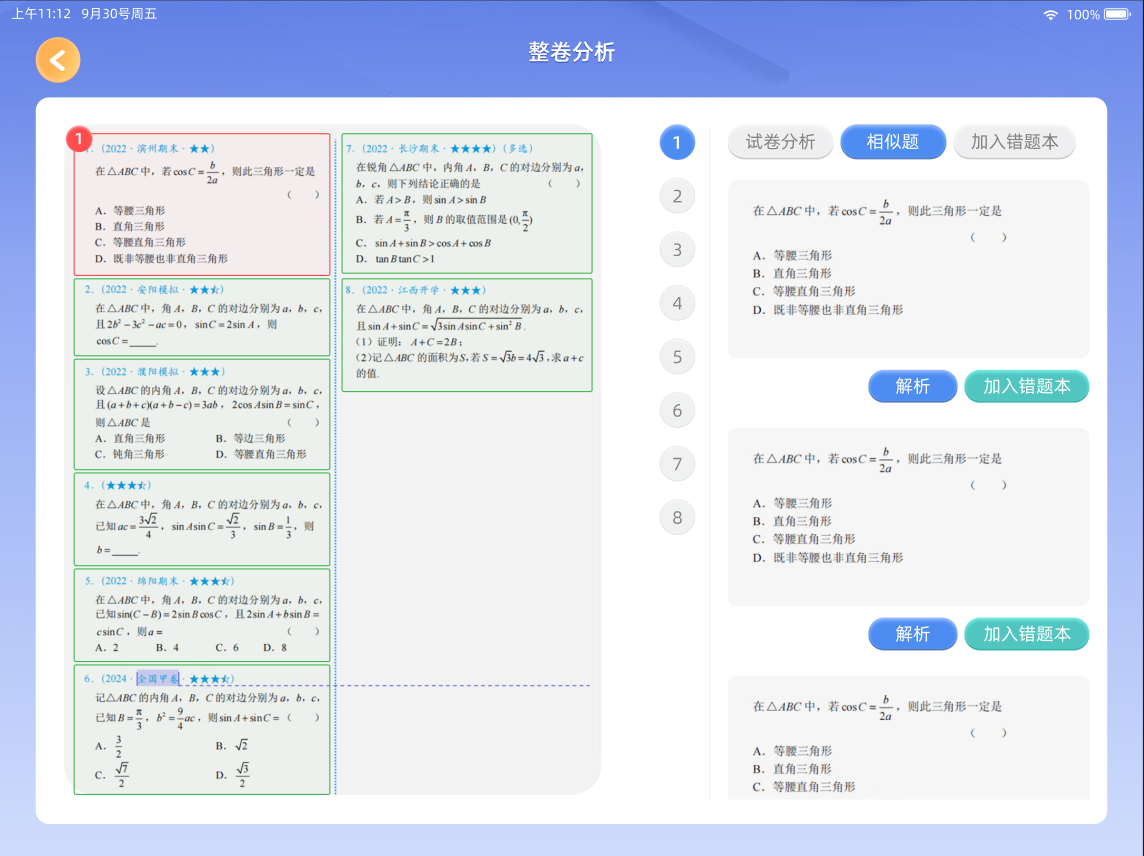Go to question 6 in the list

pyautogui.click(x=677, y=410)
